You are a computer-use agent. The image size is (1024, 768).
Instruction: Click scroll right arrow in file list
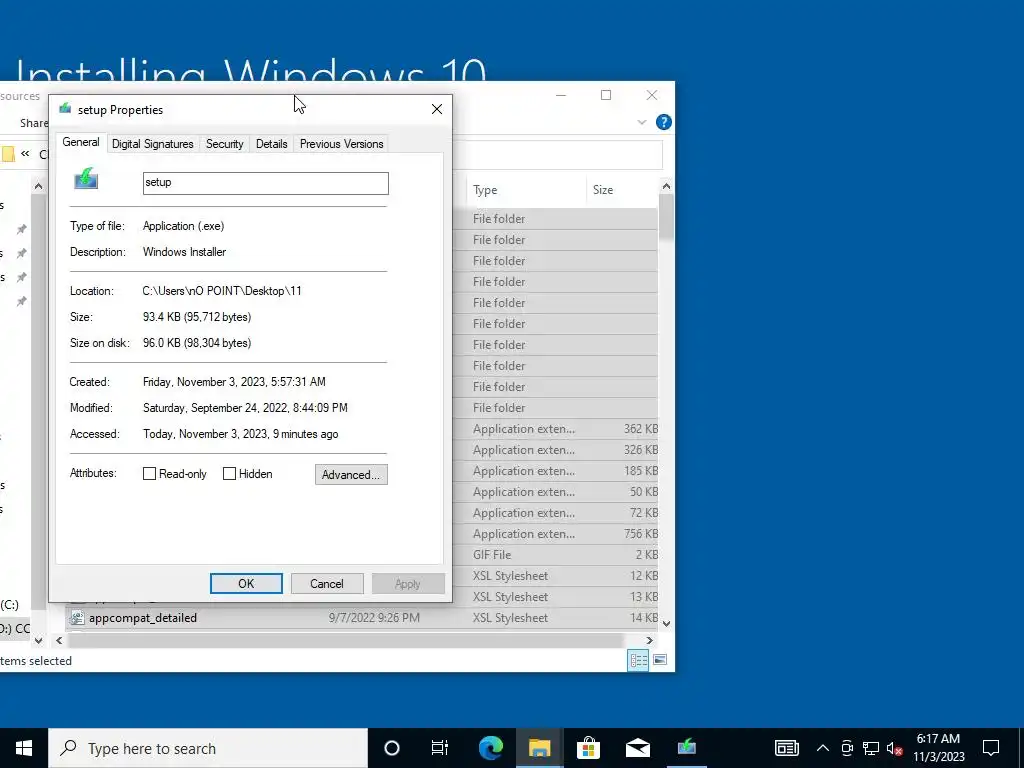coord(650,641)
